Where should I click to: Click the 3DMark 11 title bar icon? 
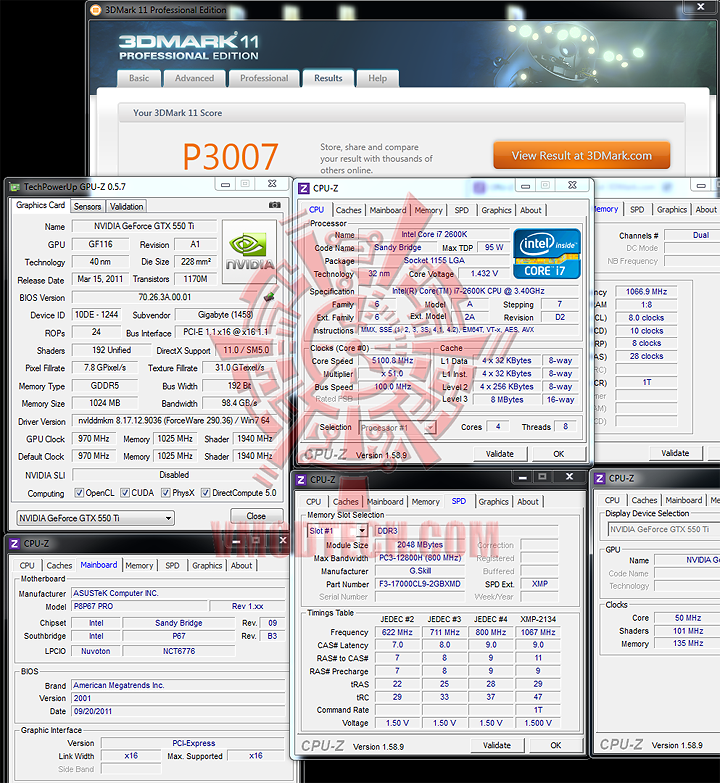pyautogui.click(x=96, y=10)
